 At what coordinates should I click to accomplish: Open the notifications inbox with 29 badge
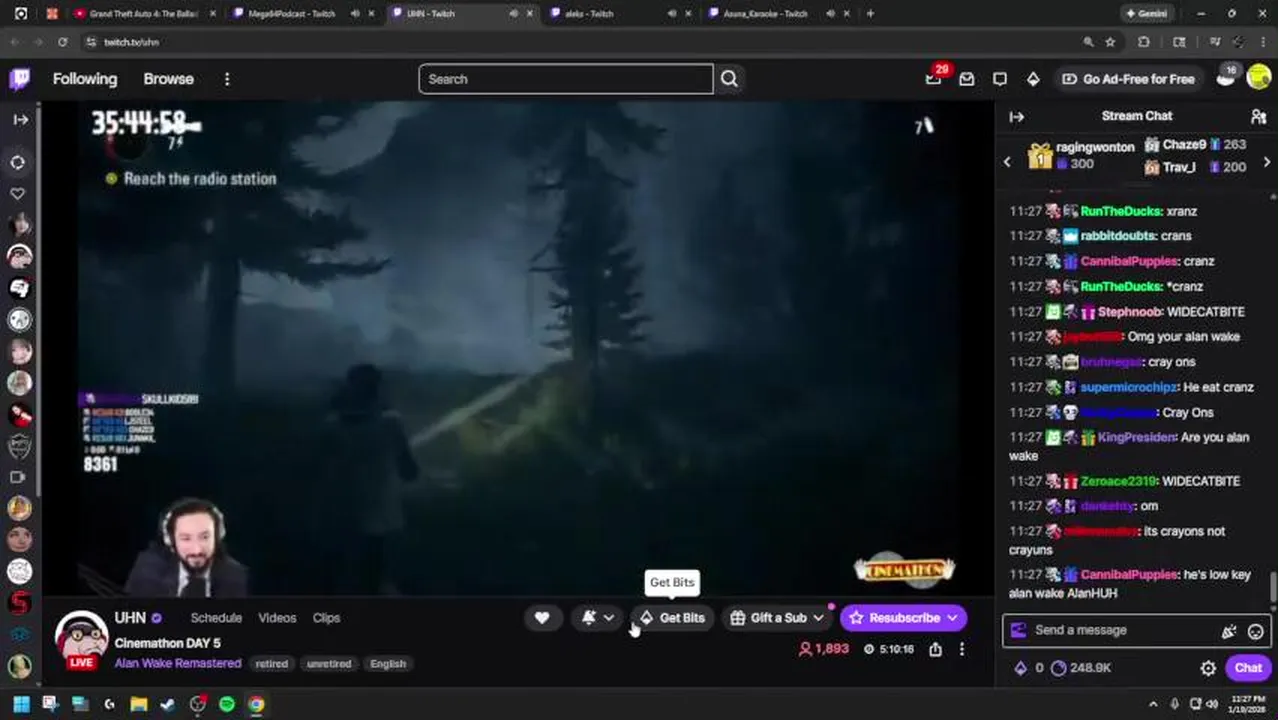pos(934,79)
